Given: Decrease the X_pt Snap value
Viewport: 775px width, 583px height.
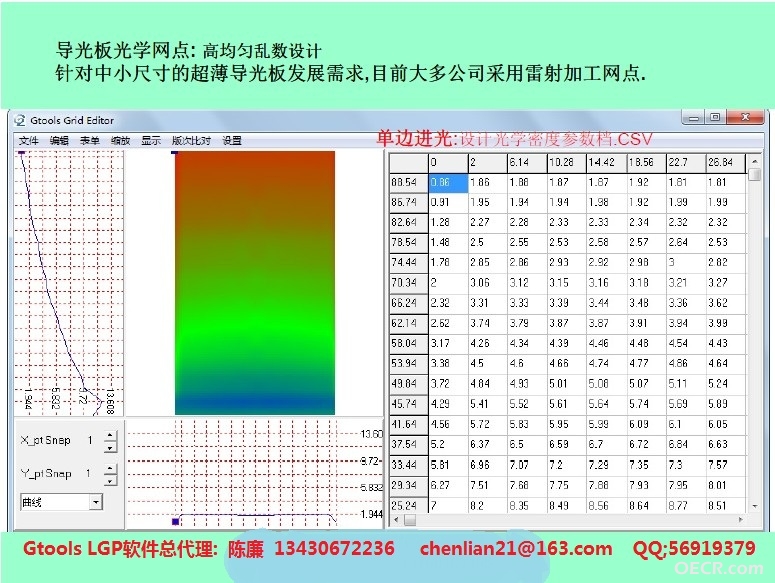Looking at the screenshot, I should (110, 448).
